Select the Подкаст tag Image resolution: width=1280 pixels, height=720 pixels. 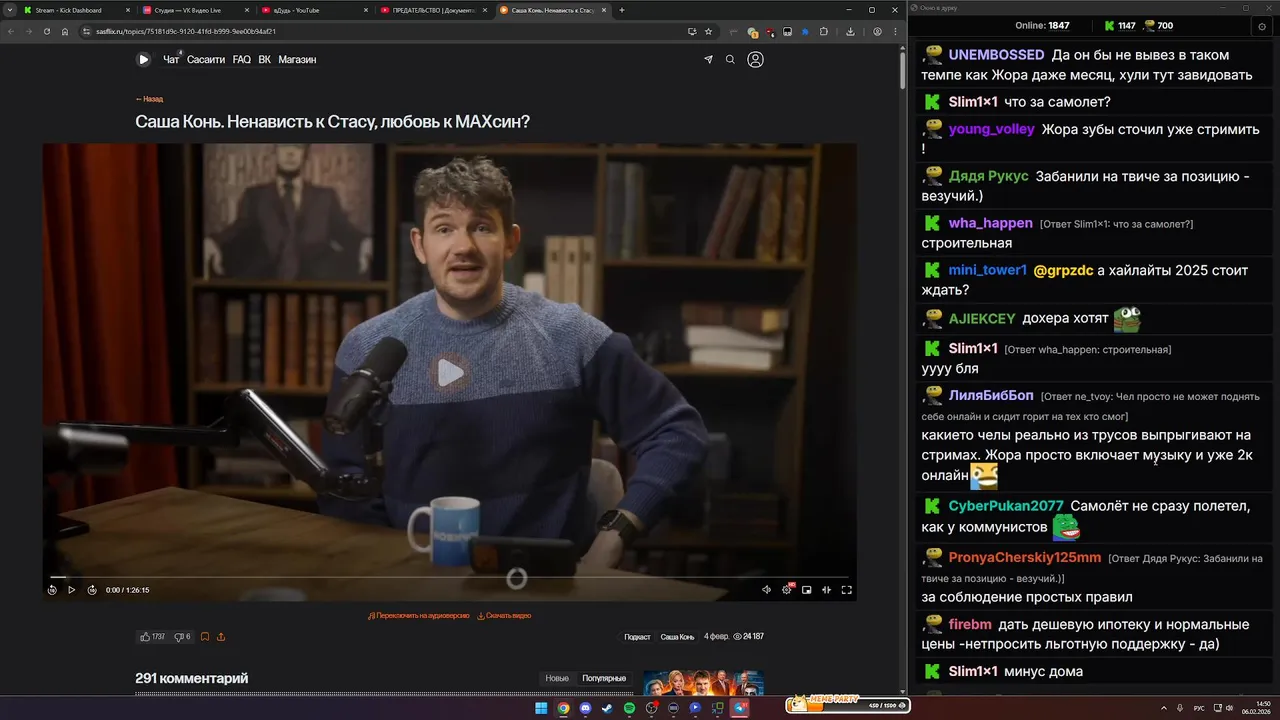(x=637, y=637)
